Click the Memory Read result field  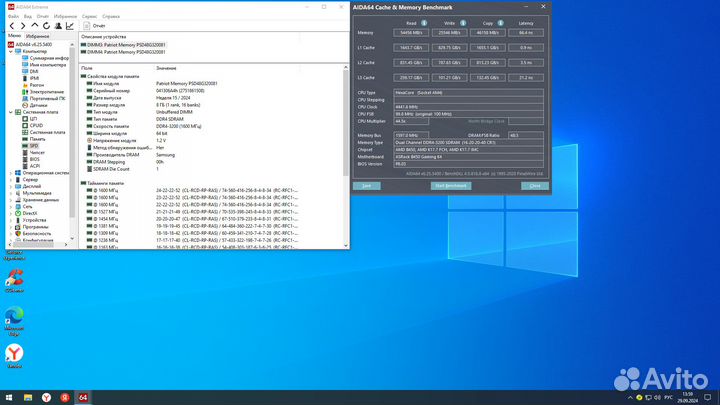coord(411,33)
